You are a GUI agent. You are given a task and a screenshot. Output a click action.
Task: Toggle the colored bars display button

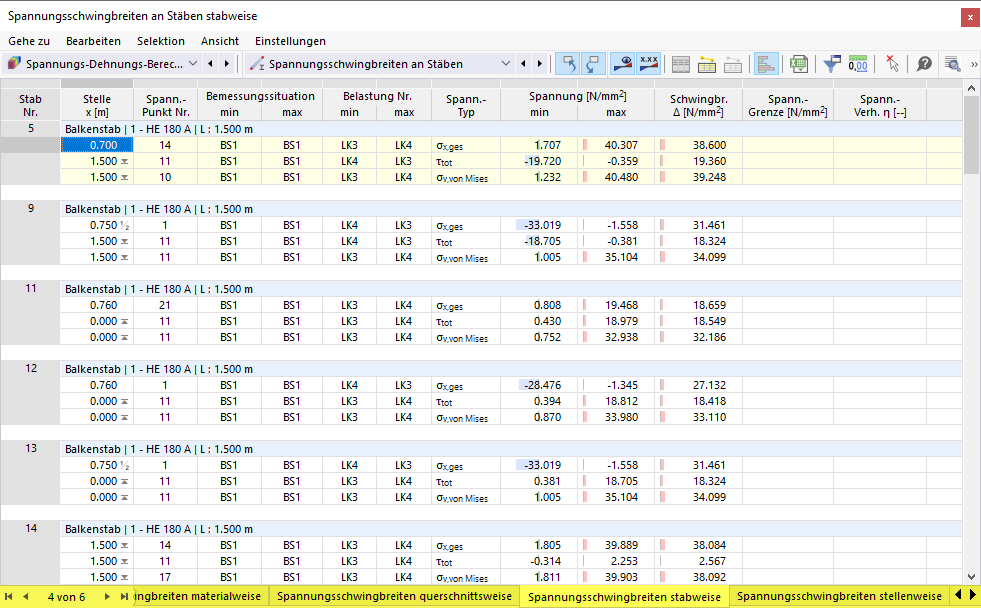click(766, 64)
